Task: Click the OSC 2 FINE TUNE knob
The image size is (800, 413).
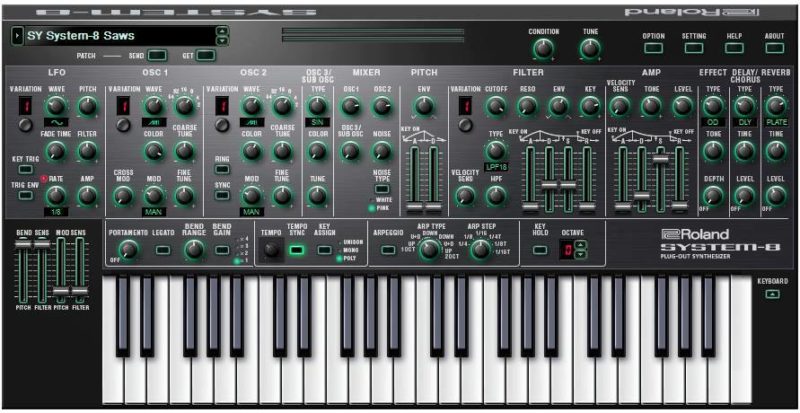Action: 282,196
